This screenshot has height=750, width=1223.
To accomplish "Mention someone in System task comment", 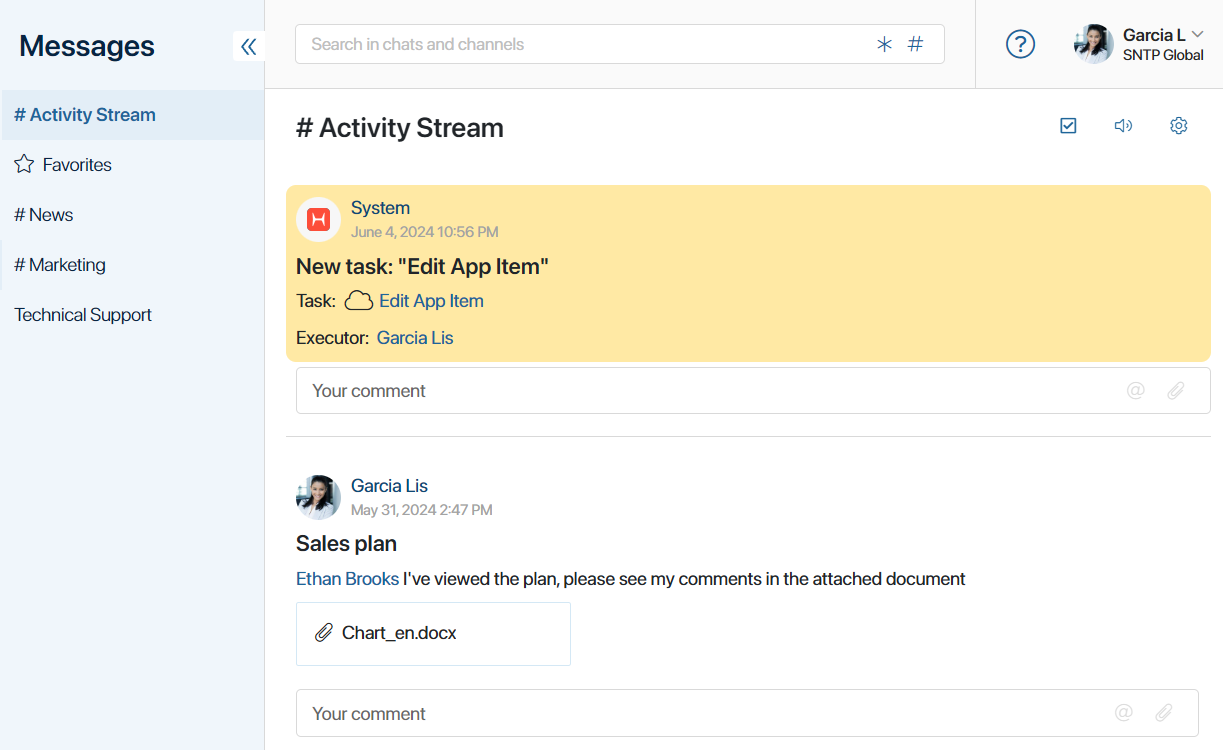I will pos(1135,391).
